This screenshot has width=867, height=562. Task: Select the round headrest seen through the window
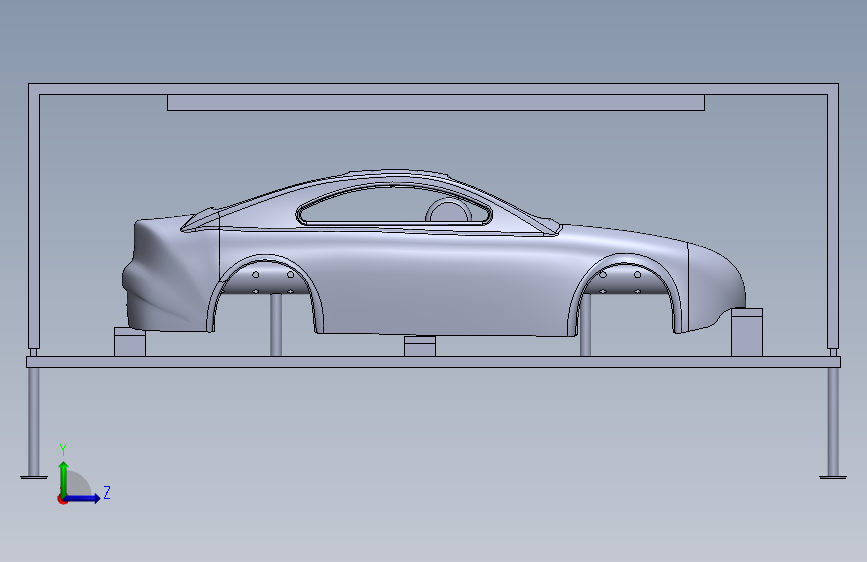pos(448,211)
